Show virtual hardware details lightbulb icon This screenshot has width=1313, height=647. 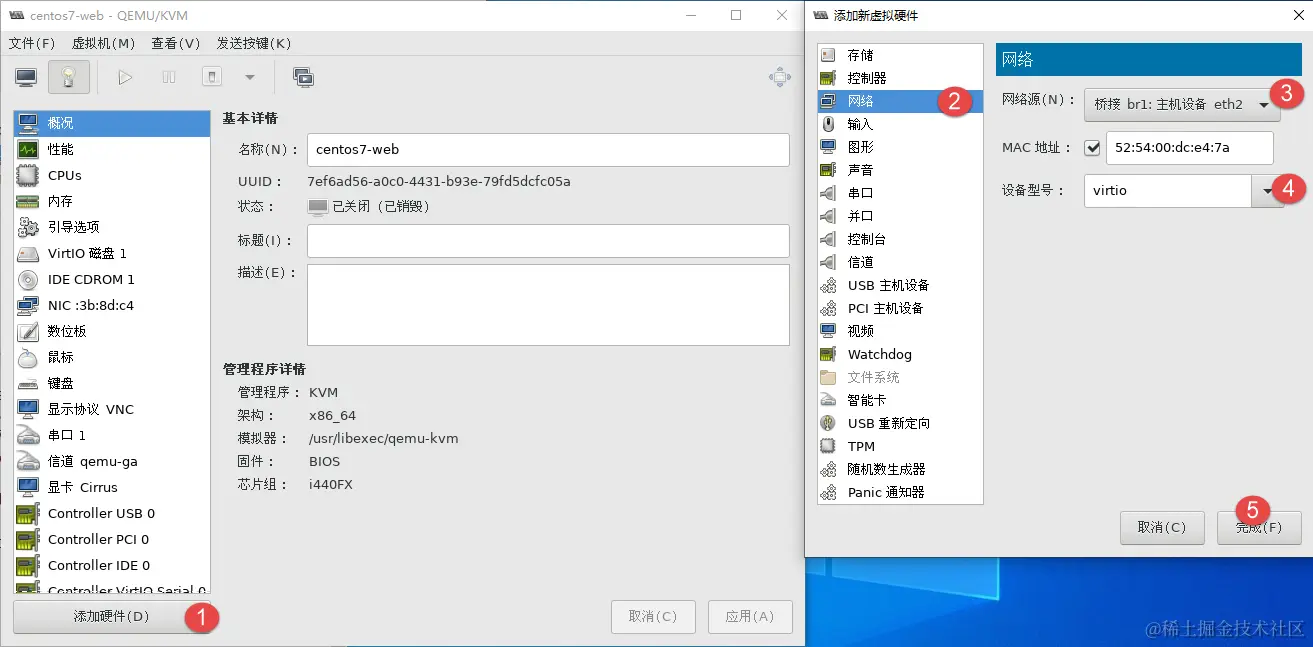68,77
